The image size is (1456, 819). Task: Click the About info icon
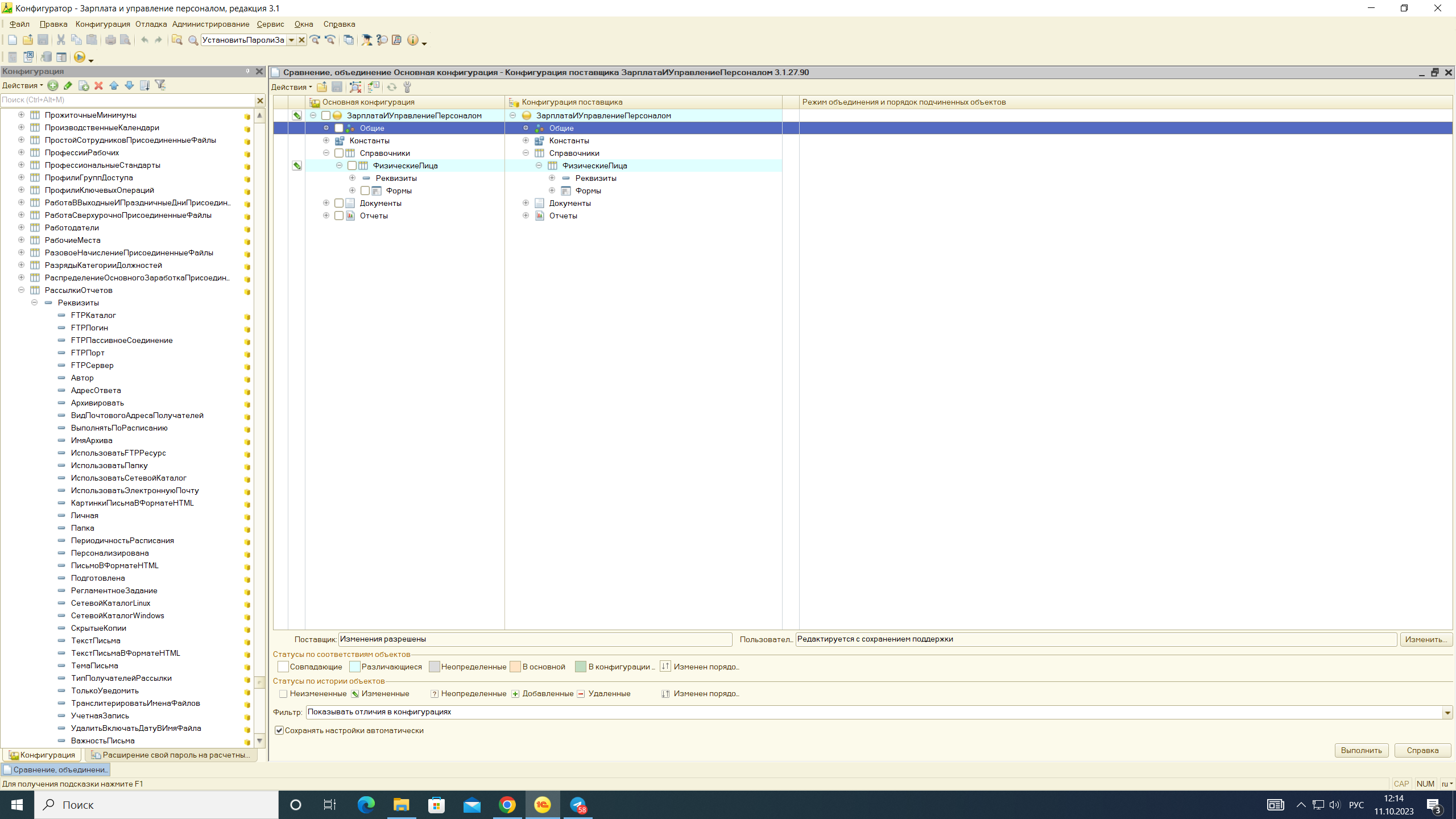tap(413, 40)
